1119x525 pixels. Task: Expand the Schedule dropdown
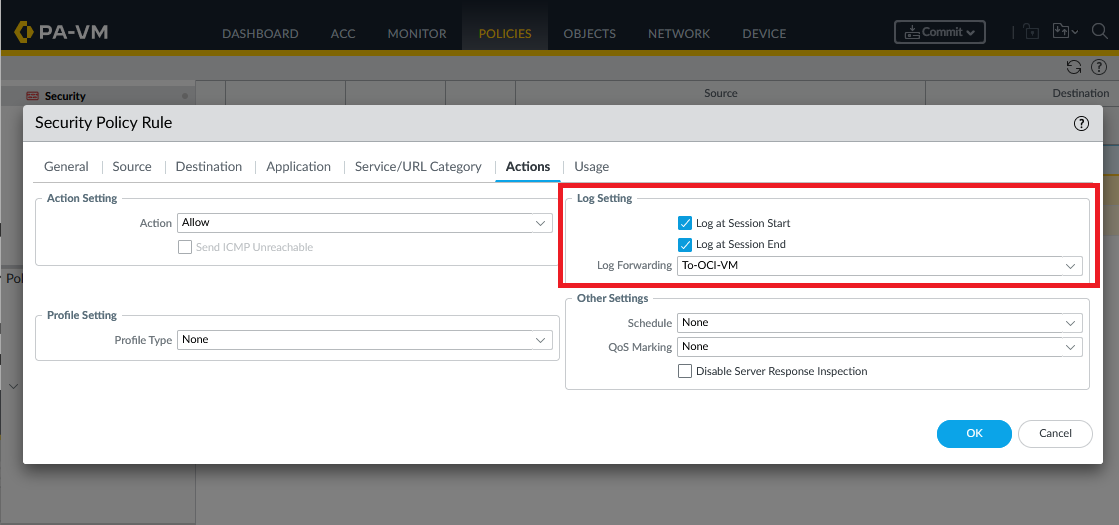click(879, 323)
